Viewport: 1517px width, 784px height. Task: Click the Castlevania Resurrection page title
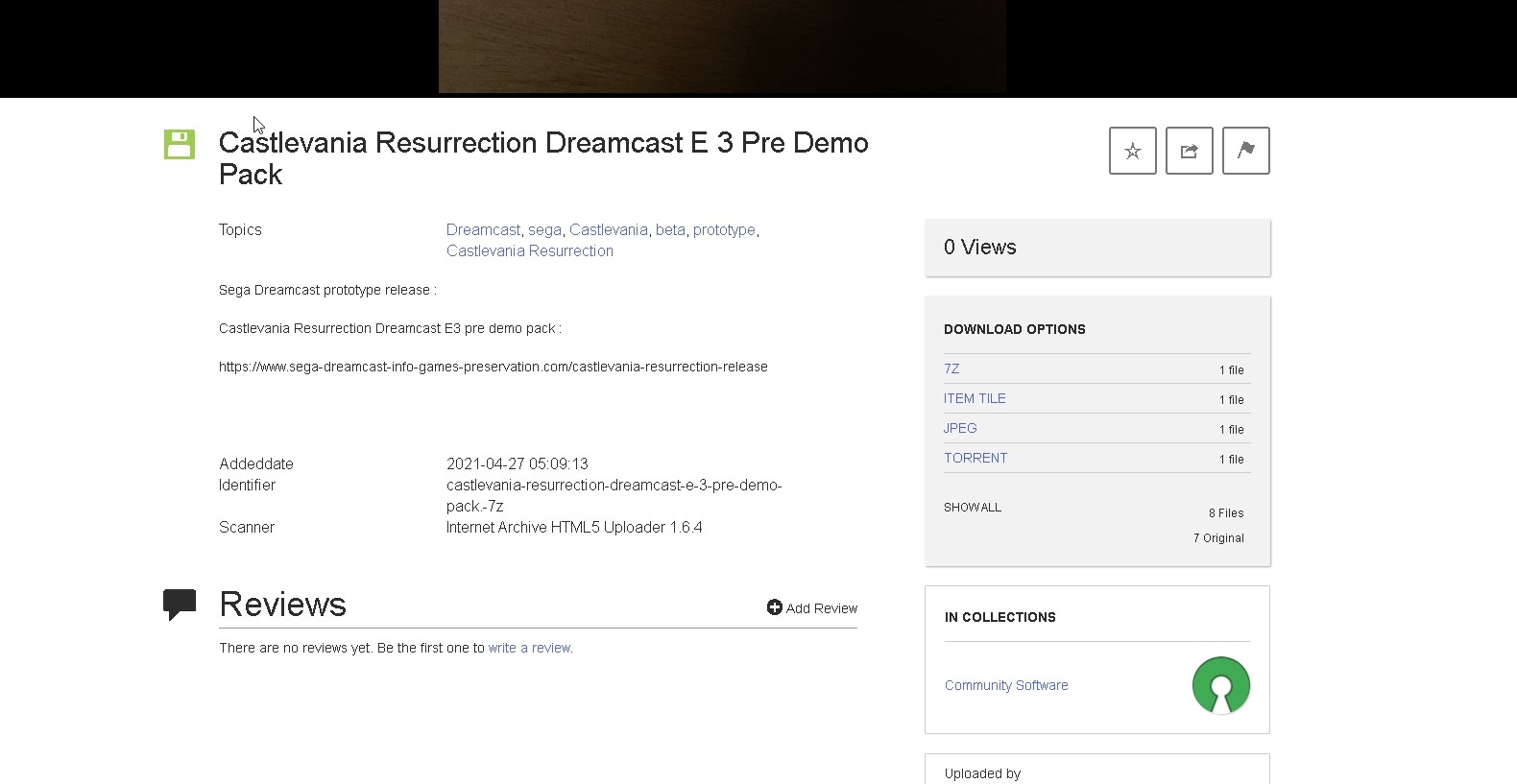pyautogui.click(x=543, y=158)
